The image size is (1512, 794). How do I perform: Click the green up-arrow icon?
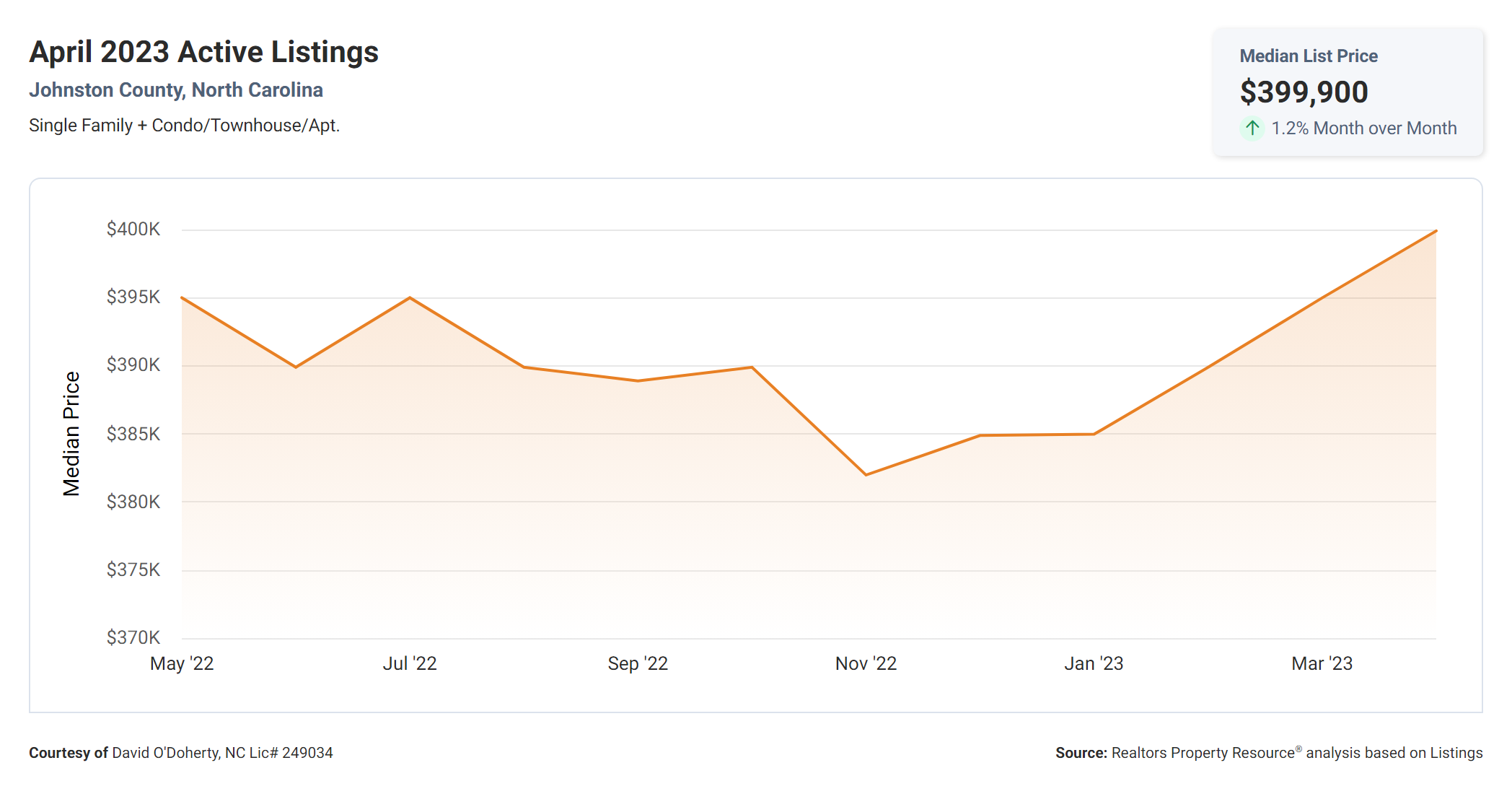point(1252,128)
